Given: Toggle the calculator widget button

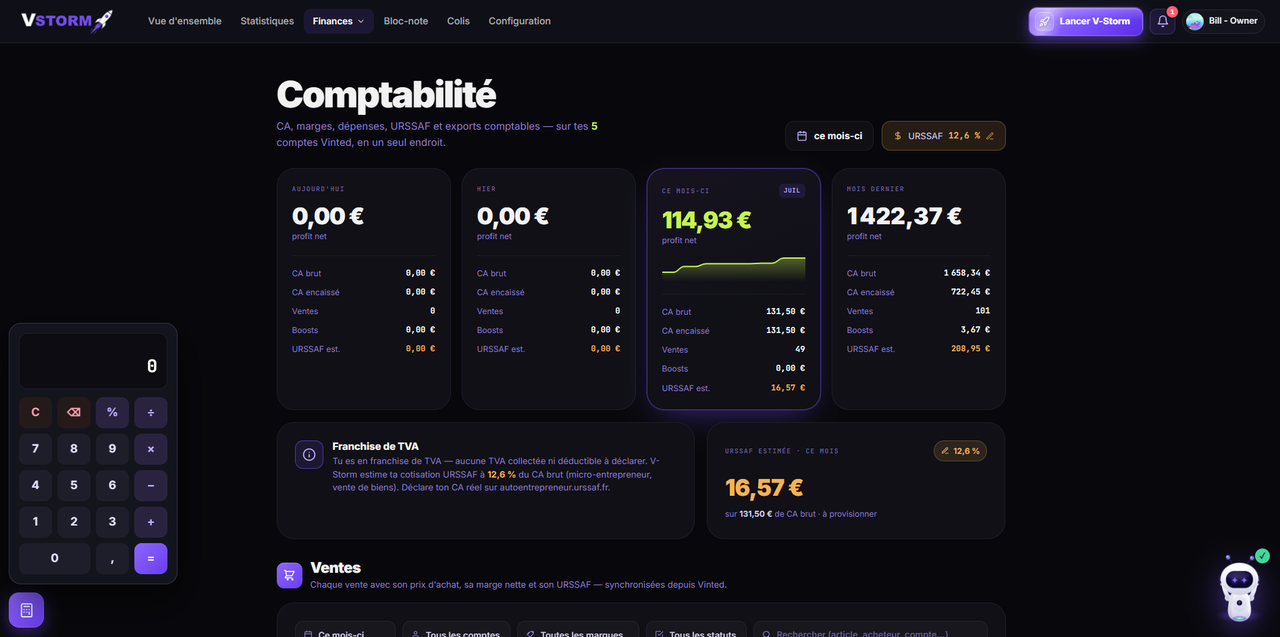Looking at the screenshot, I should 26,610.
